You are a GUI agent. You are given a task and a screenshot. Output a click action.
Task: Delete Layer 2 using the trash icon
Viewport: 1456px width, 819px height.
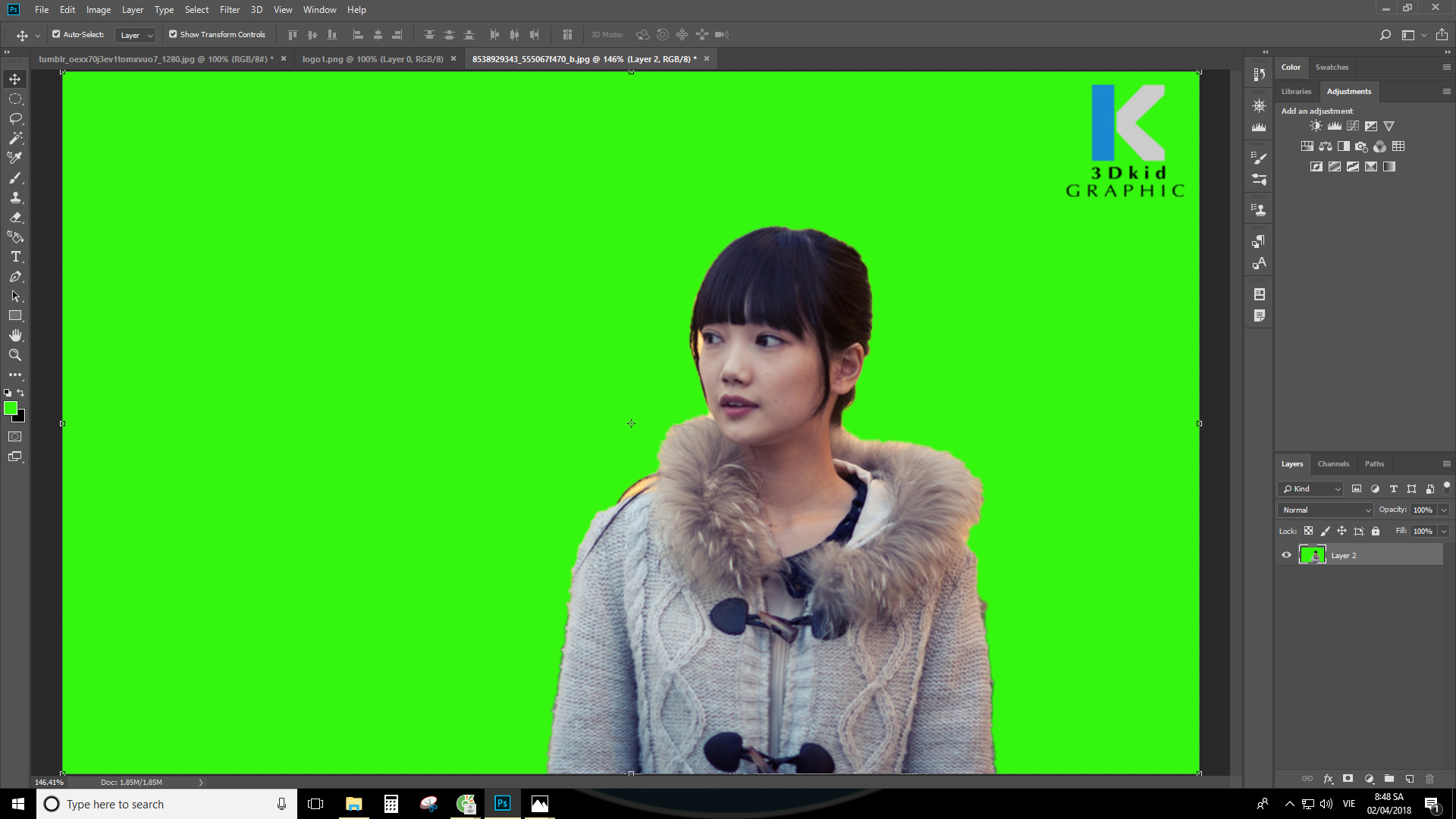coord(1430,779)
